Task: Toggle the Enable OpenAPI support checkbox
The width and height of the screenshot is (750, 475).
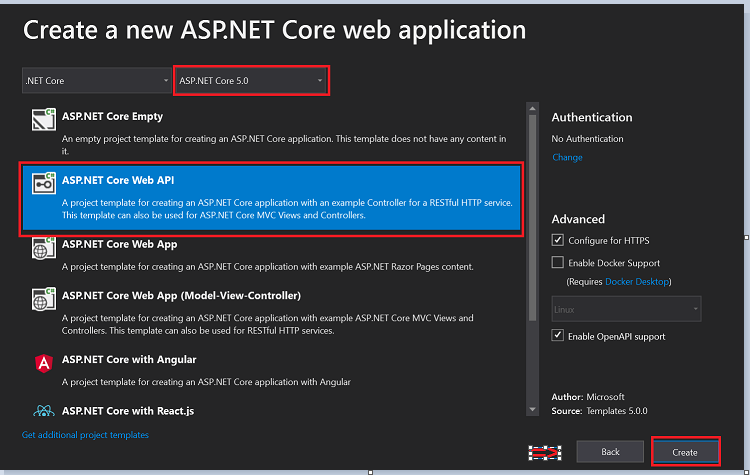Action: click(558, 336)
